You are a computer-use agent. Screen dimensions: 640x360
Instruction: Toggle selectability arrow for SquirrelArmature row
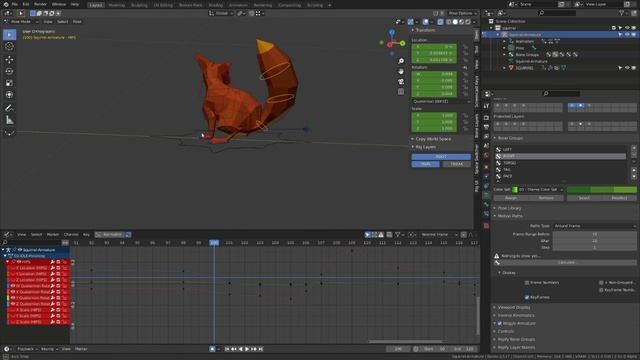click(620, 35)
